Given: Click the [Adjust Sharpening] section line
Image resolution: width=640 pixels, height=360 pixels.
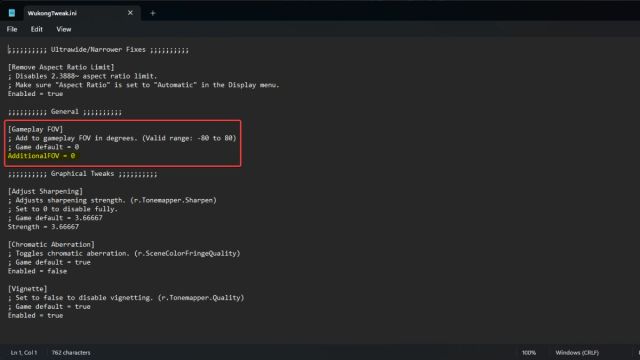Looking at the screenshot, I should coord(45,191).
